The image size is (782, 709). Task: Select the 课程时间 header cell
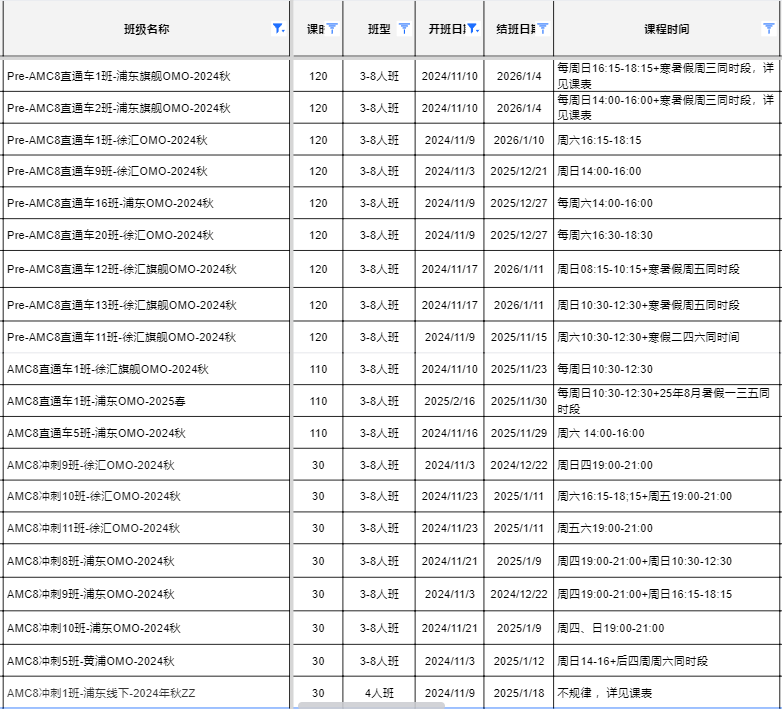tap(667, 28)
